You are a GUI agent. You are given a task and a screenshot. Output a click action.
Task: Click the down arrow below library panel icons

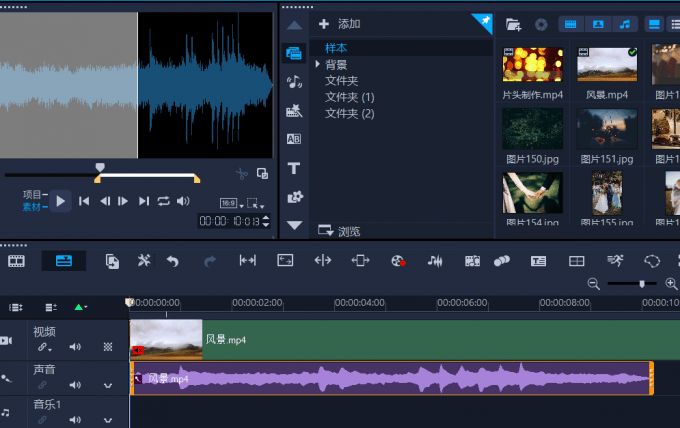294,225
